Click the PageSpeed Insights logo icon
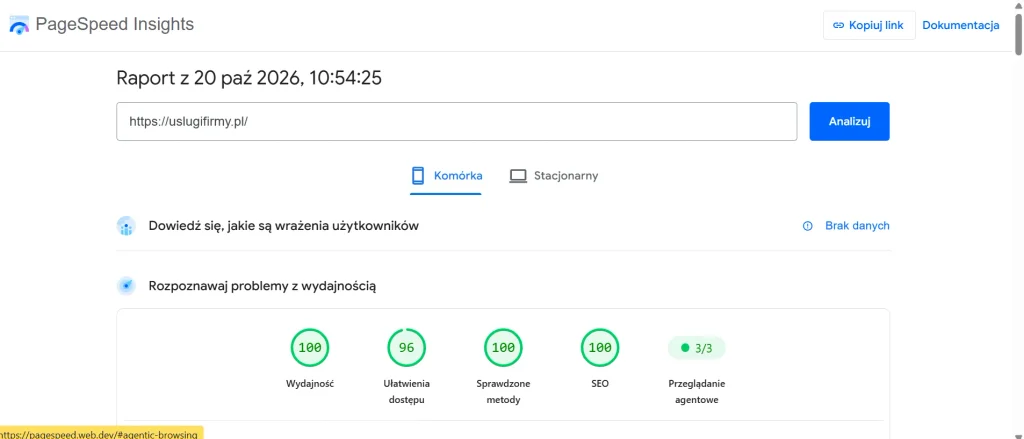This screenshot has height=439, width=1024. pos(19,25)
